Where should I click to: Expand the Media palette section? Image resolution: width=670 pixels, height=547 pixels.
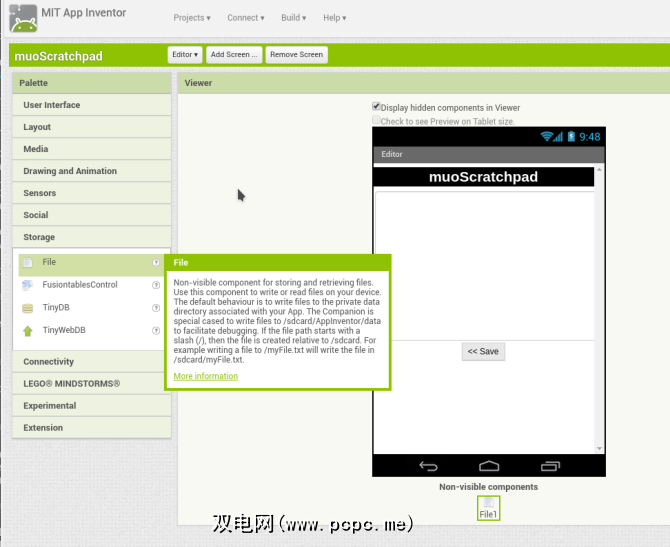click(x=92, y=149)
